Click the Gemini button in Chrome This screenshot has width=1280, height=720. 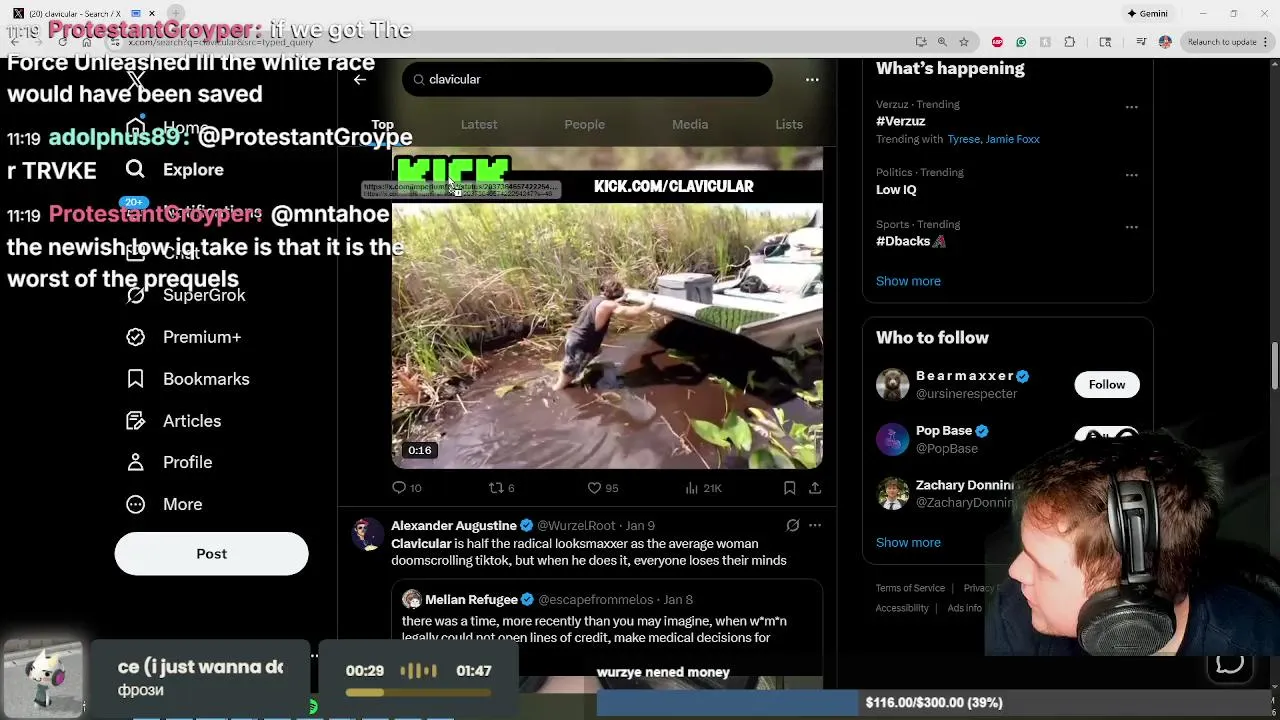coord(1147,14)
